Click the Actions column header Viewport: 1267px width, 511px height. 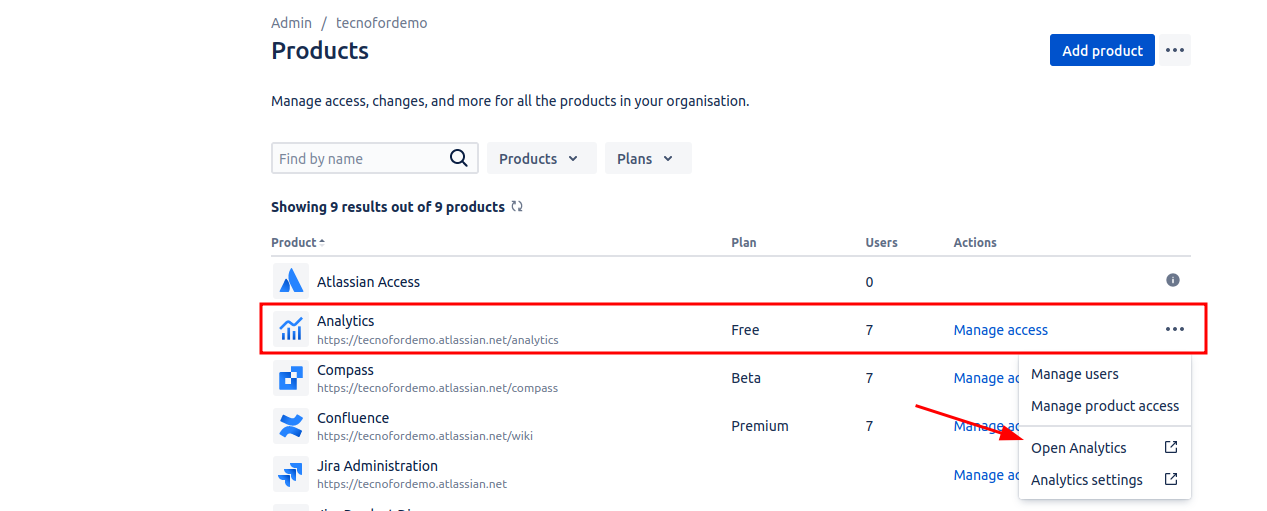tap(975, 242)
